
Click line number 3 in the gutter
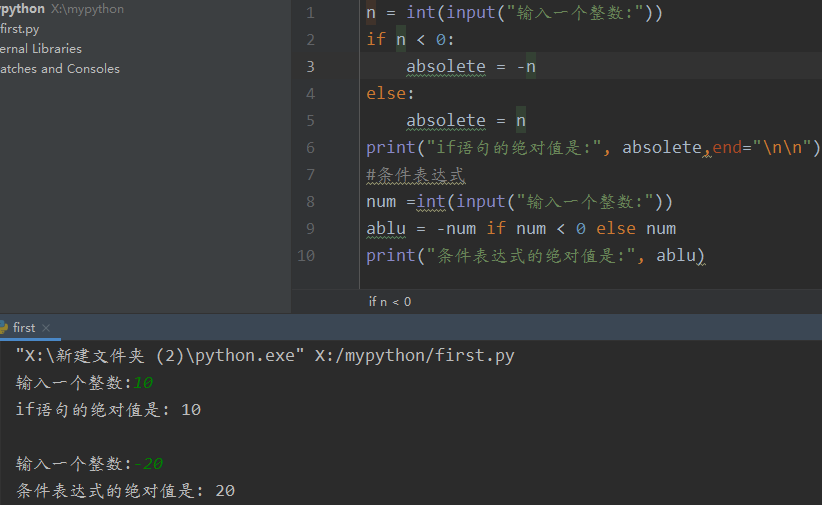[x=310, y=67]
